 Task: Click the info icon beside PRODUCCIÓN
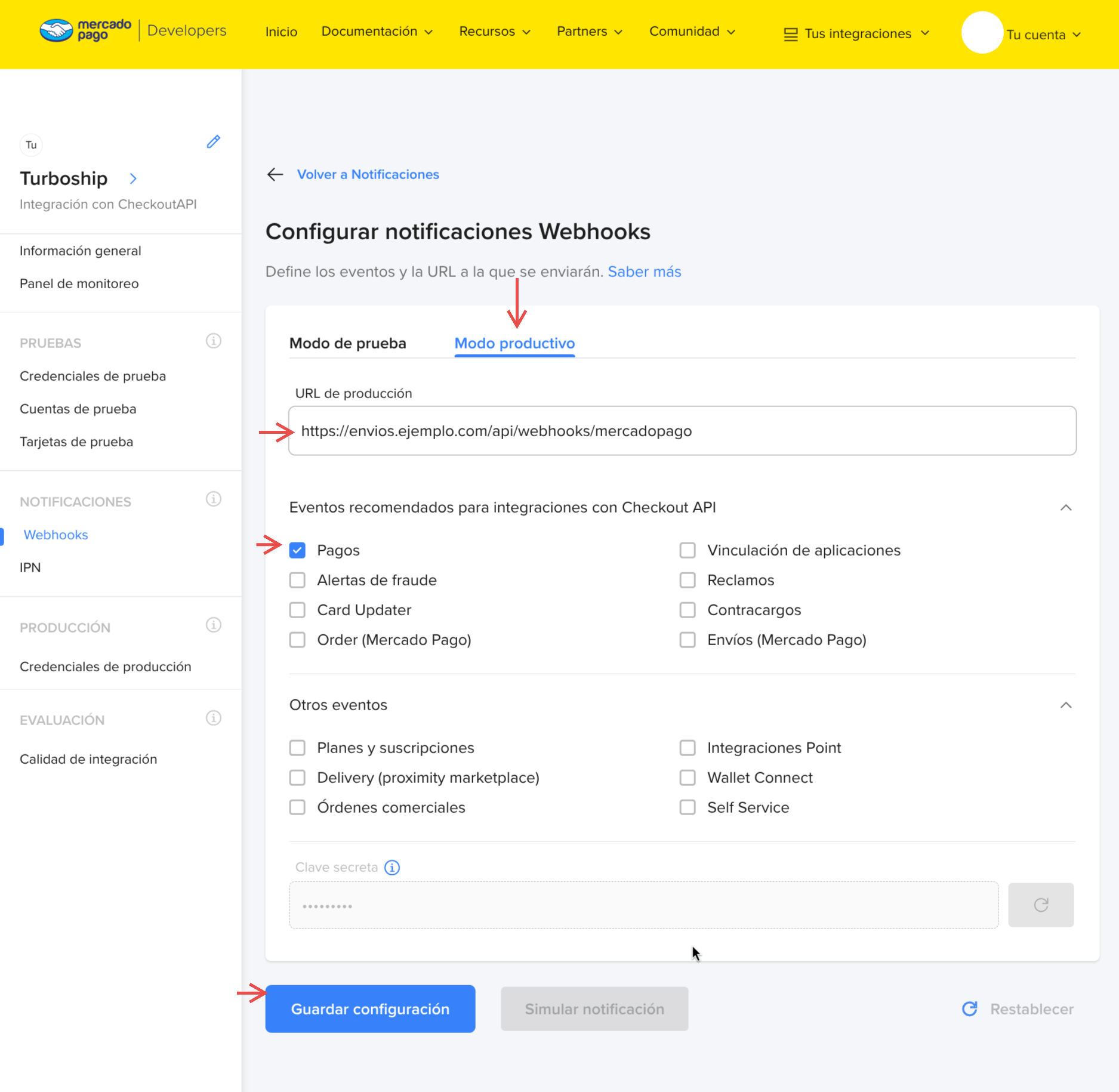click(213, 625)
